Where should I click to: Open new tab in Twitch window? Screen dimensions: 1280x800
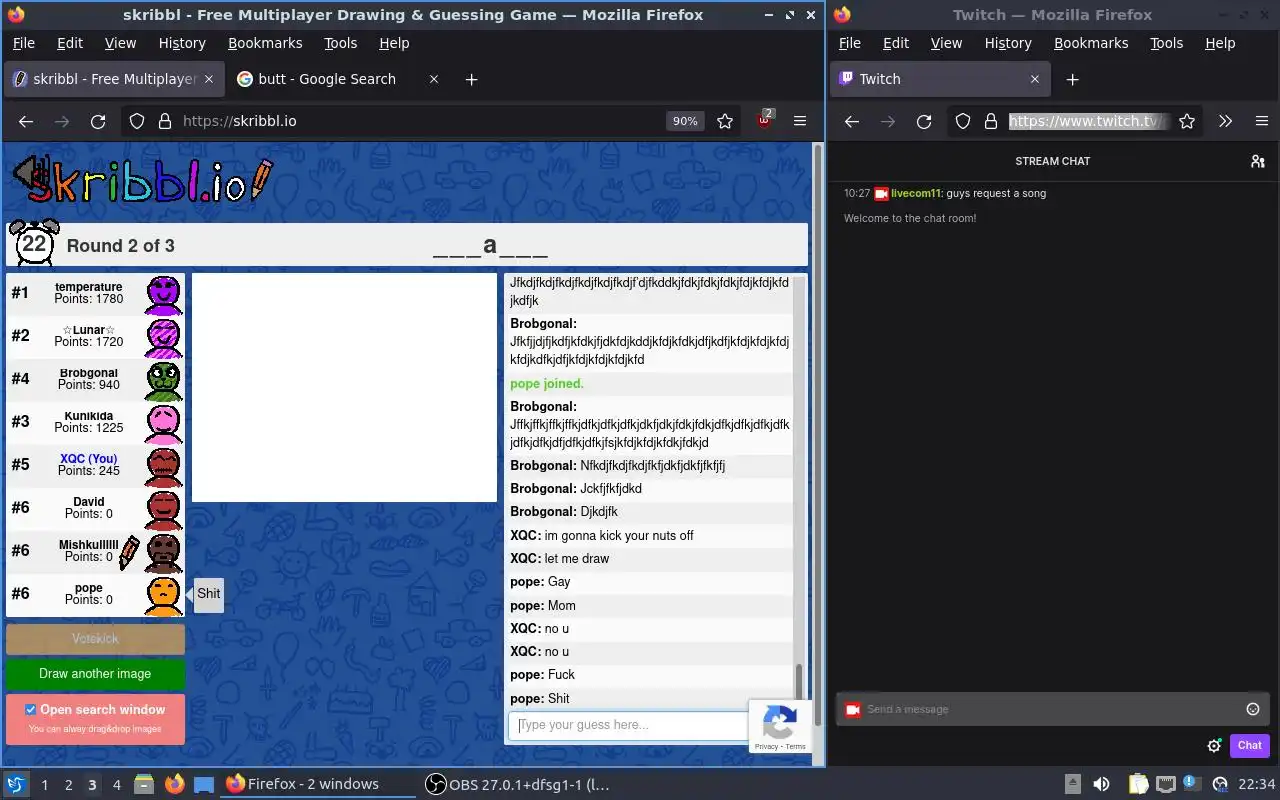click(x=1072, y=79)
